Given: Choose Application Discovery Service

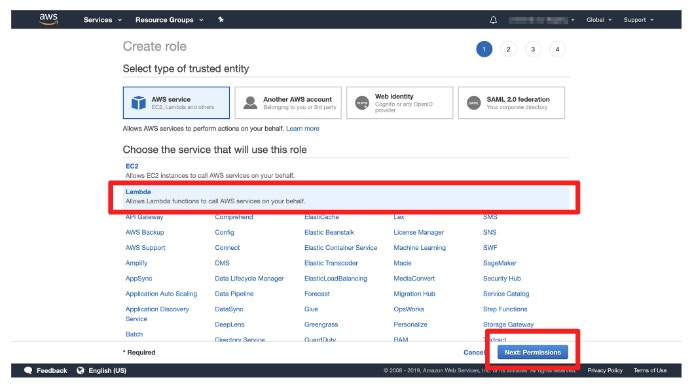Looking at the screenshot, I should click(157, 314).
